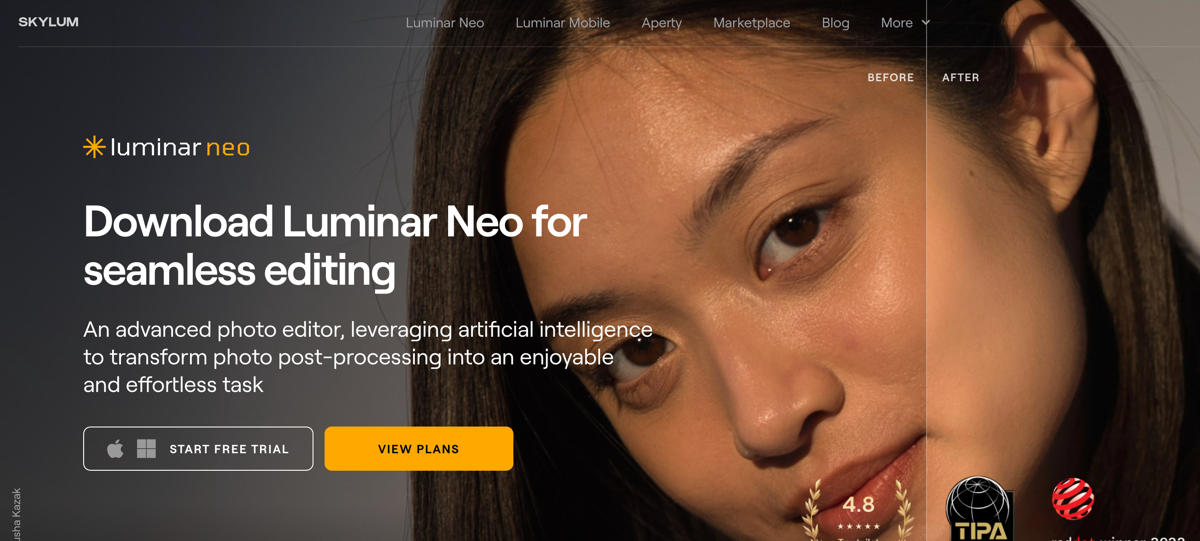Click the before/after divider line
1200x541 pixels.
(926, 270)
